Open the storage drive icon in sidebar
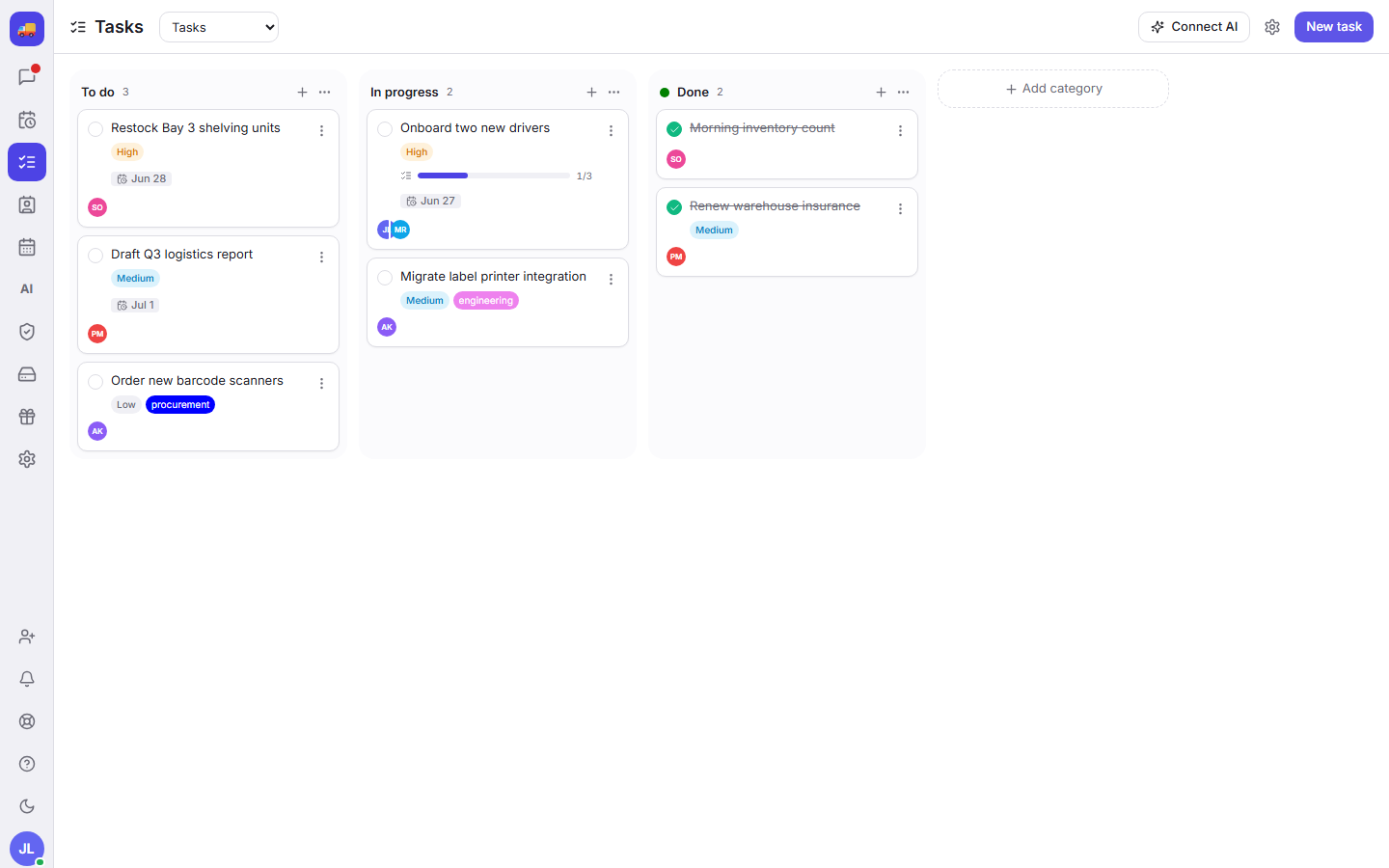The image size is (1389, 868). pos(27,374)
